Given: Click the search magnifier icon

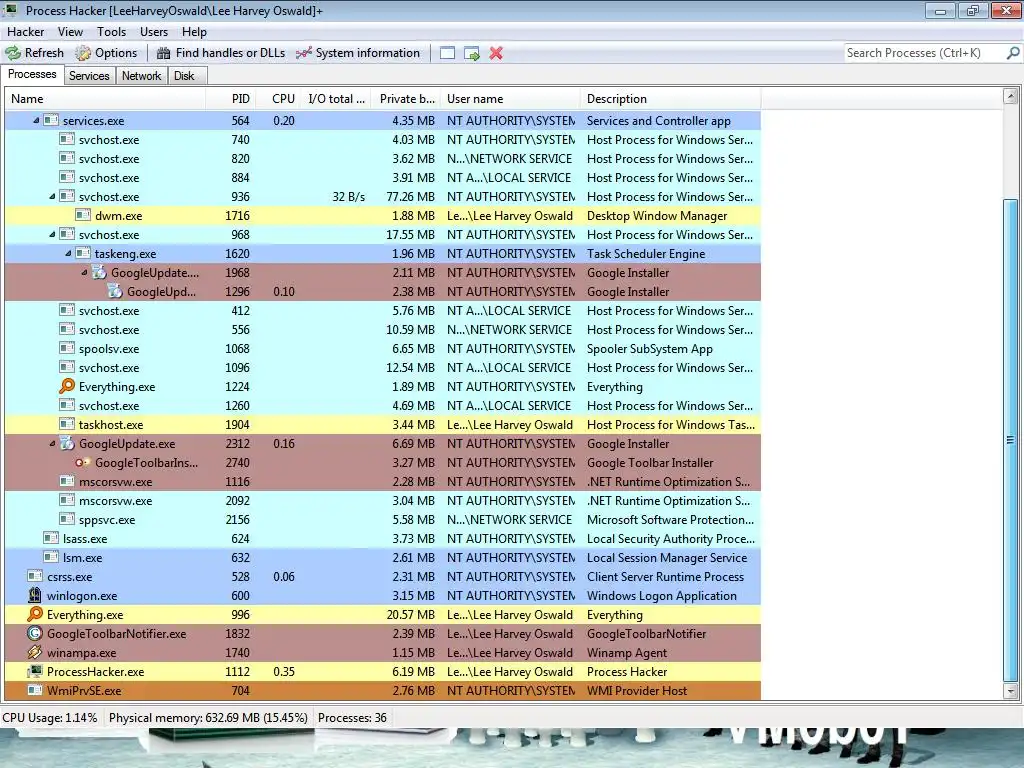Looking at the screenshot, I should tap(1013, 53).
